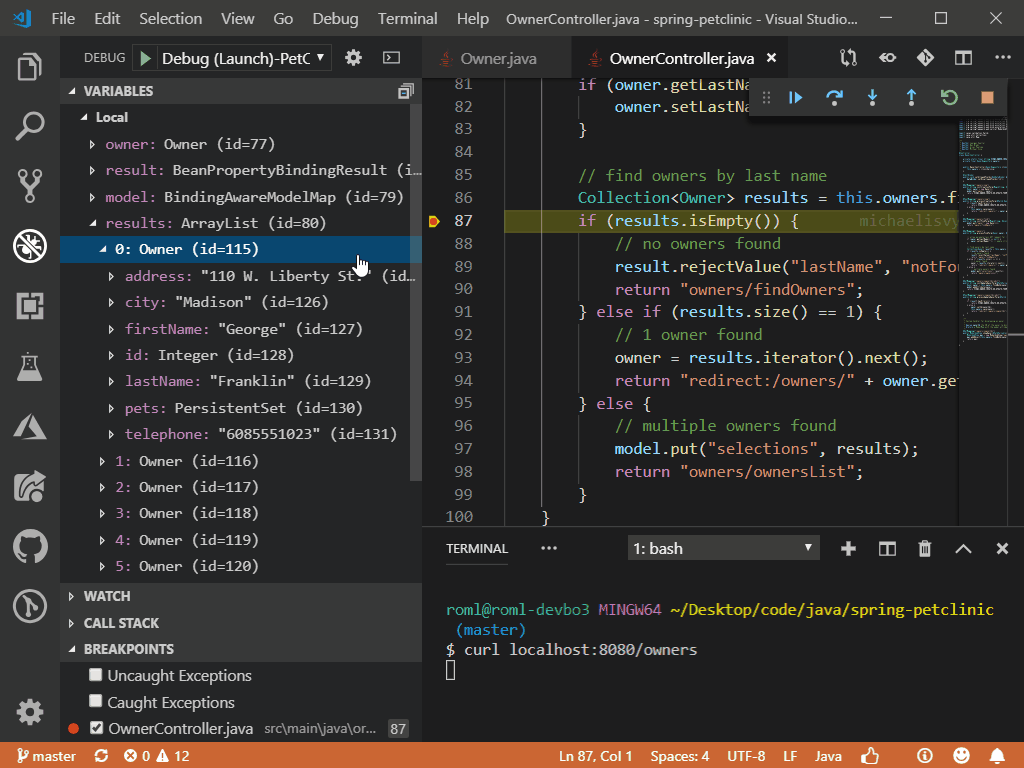The width and height of the screenshot is (1024, 768).
Task: Select the Azure icon in the activity bar
Action: [28, 426]
